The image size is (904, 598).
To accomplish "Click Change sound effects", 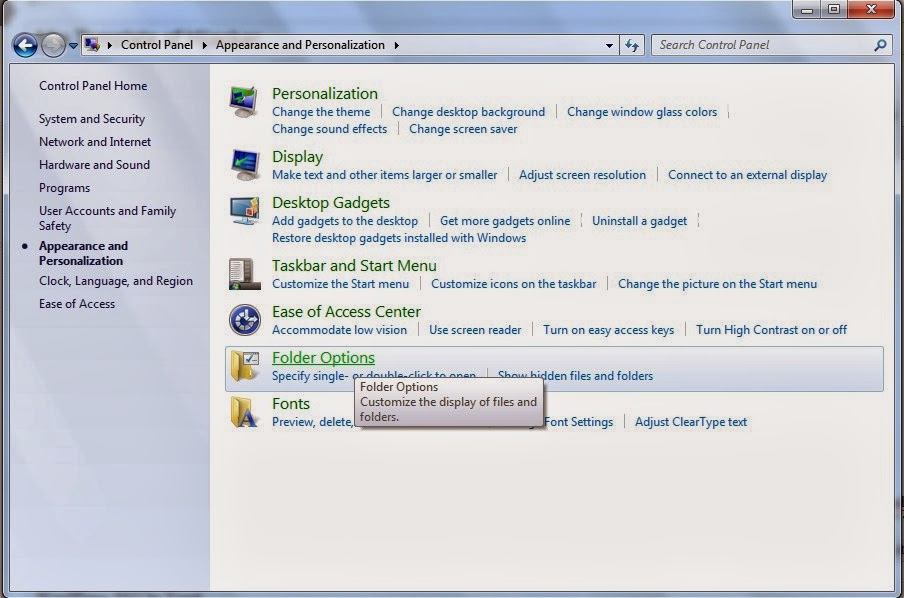I will coord(329,129).
